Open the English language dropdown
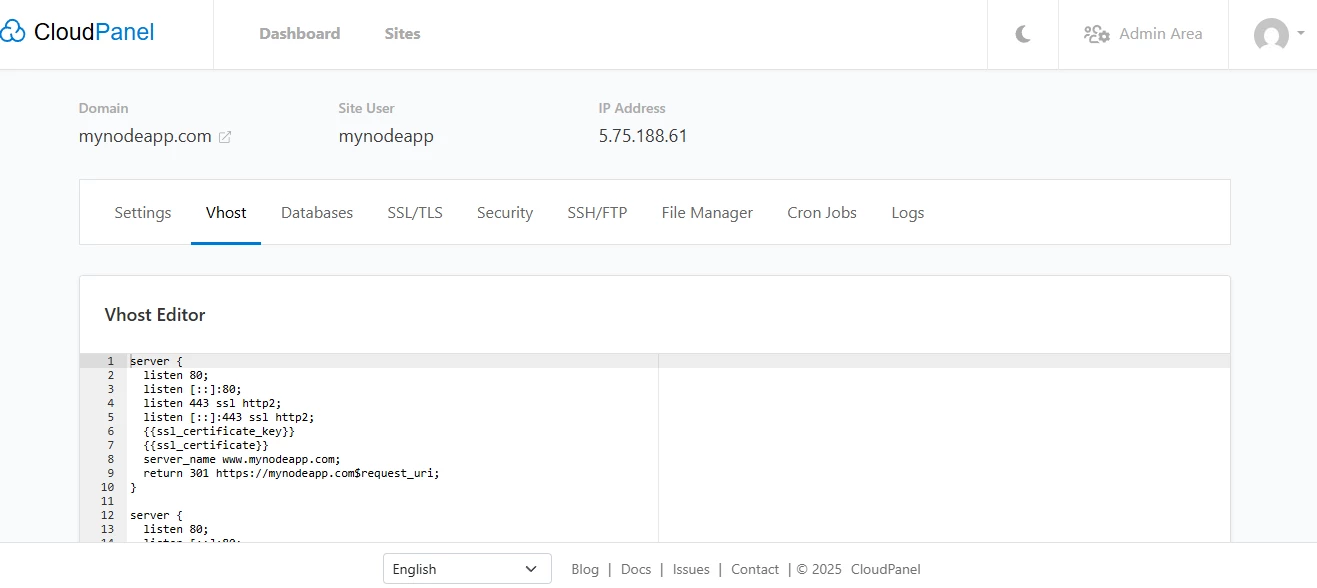 [466, 568]
